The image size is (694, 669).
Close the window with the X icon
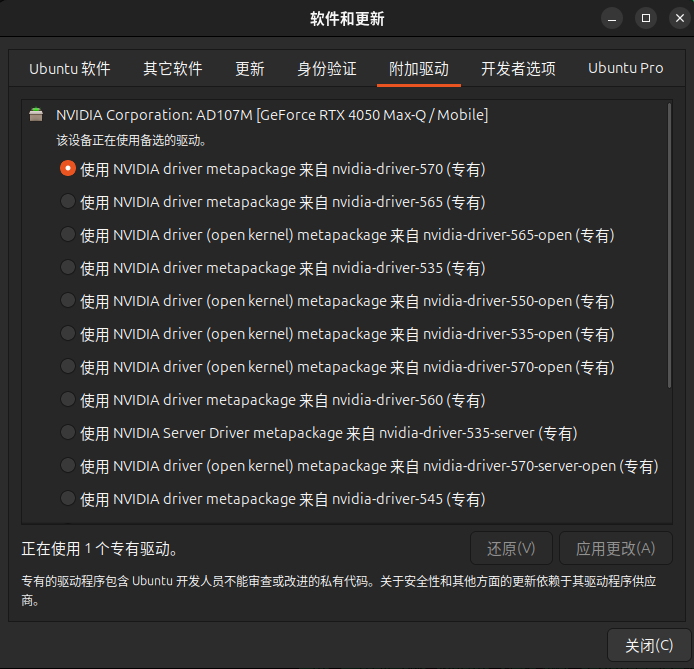coord(680,19)
